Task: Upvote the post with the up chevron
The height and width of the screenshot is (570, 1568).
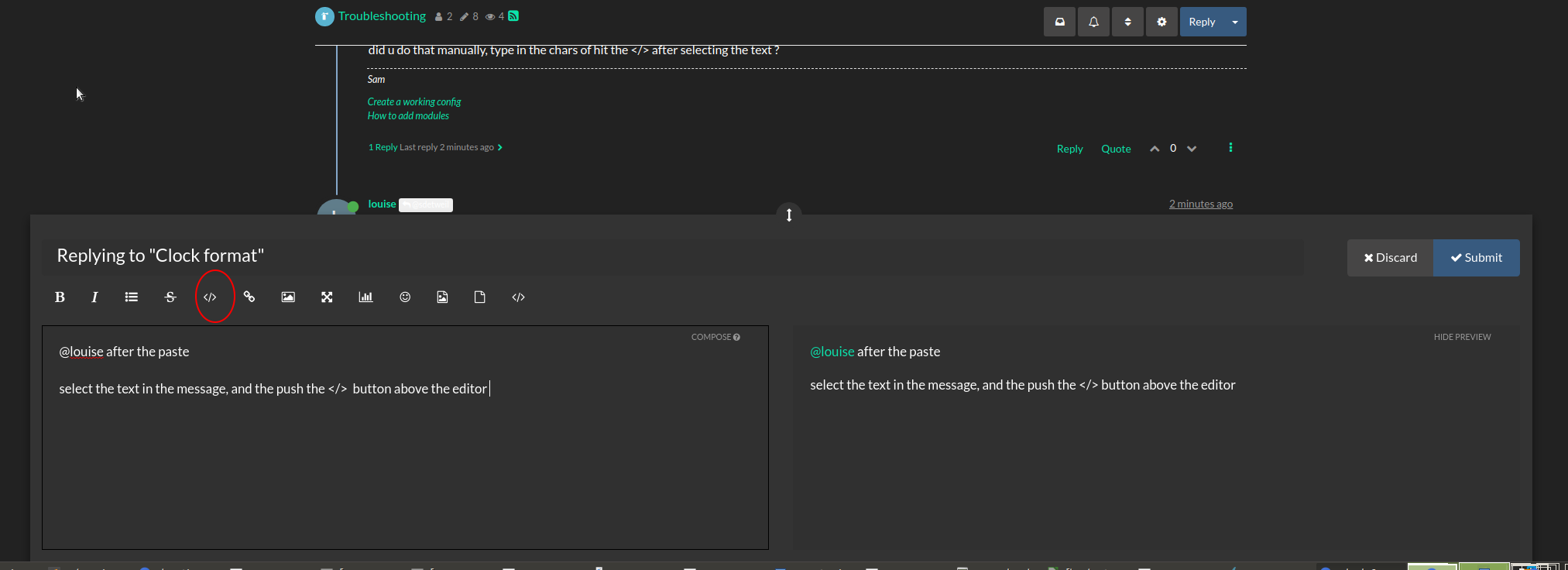Action: (x=1155, y=149)
